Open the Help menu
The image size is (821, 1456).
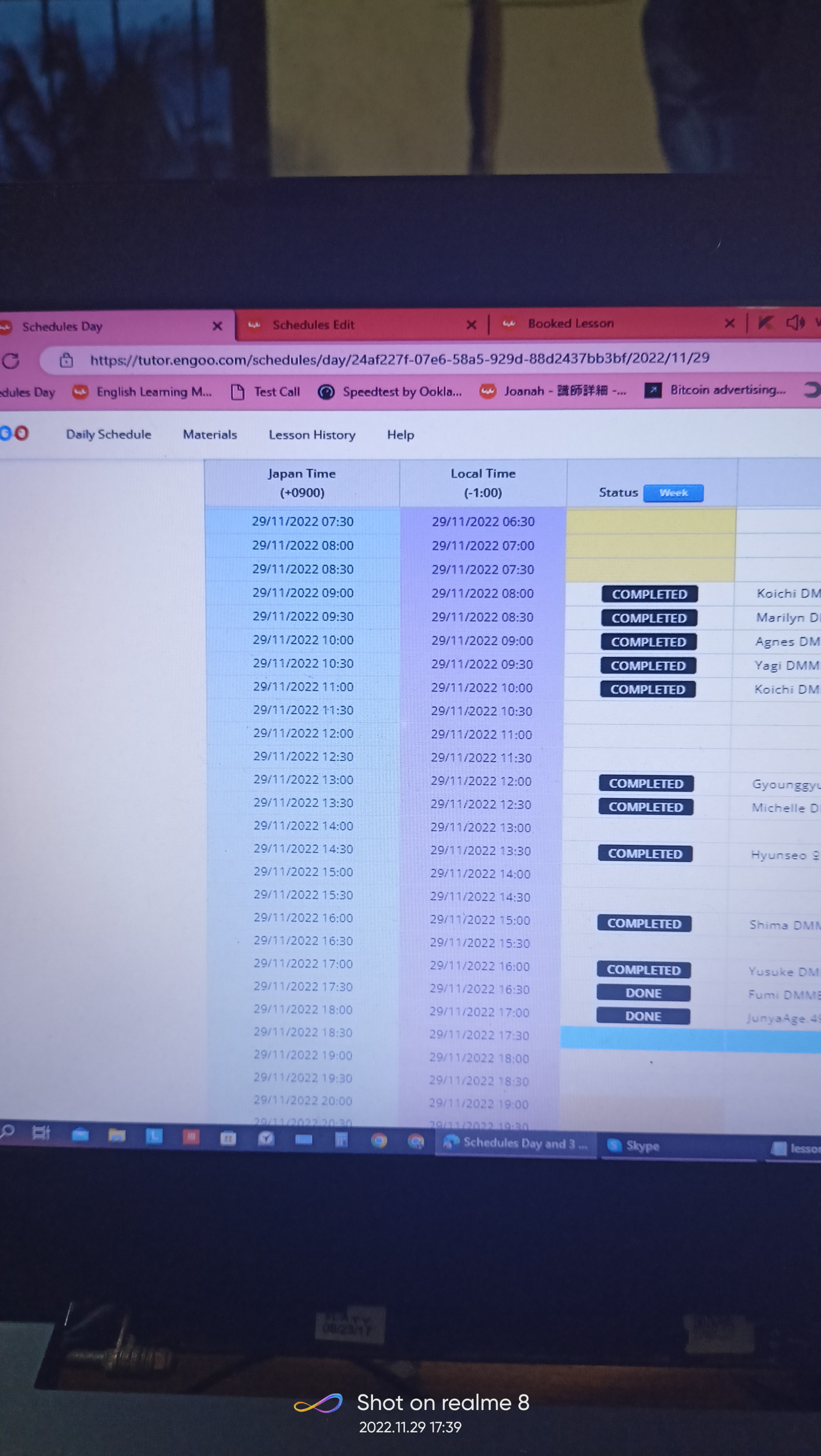pos(401,435)
